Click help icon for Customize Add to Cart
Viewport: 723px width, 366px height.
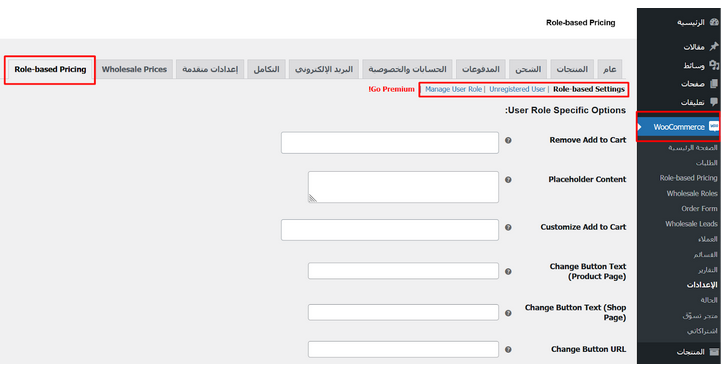[x=508, y=227]
